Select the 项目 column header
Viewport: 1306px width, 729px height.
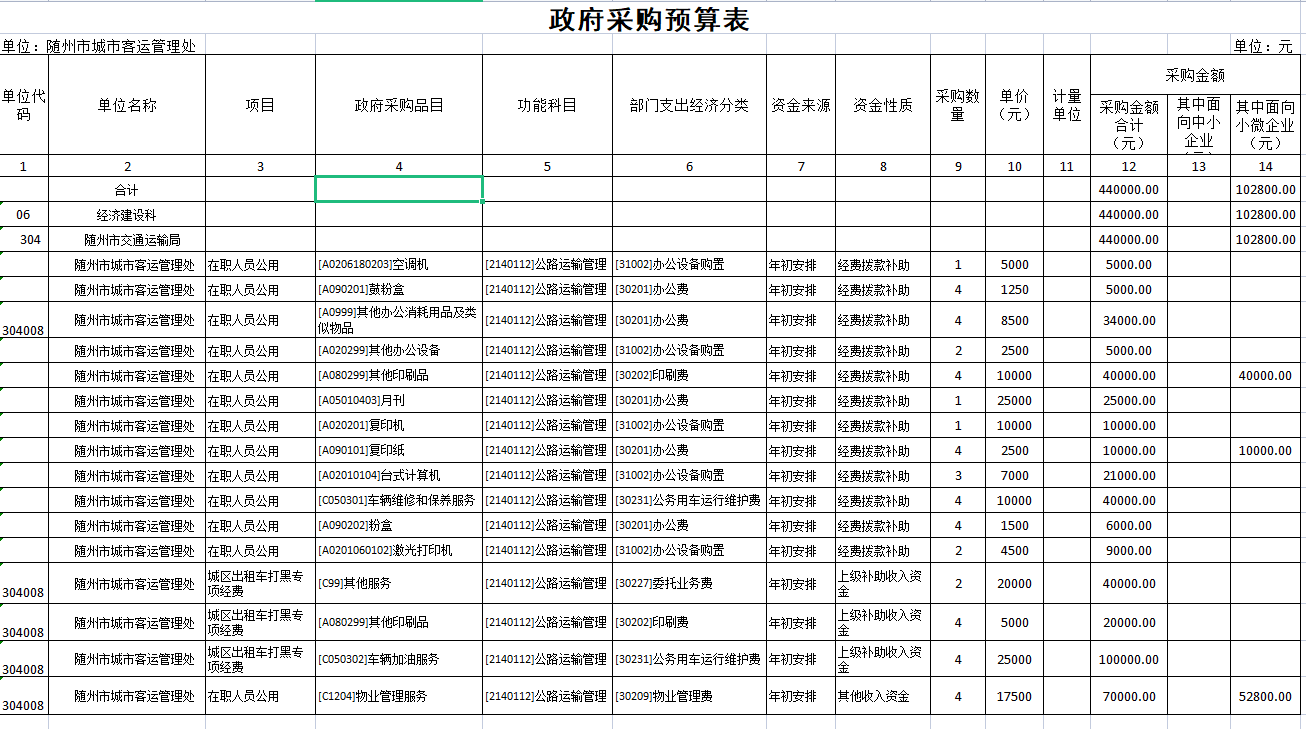click(x=260, y=105)
